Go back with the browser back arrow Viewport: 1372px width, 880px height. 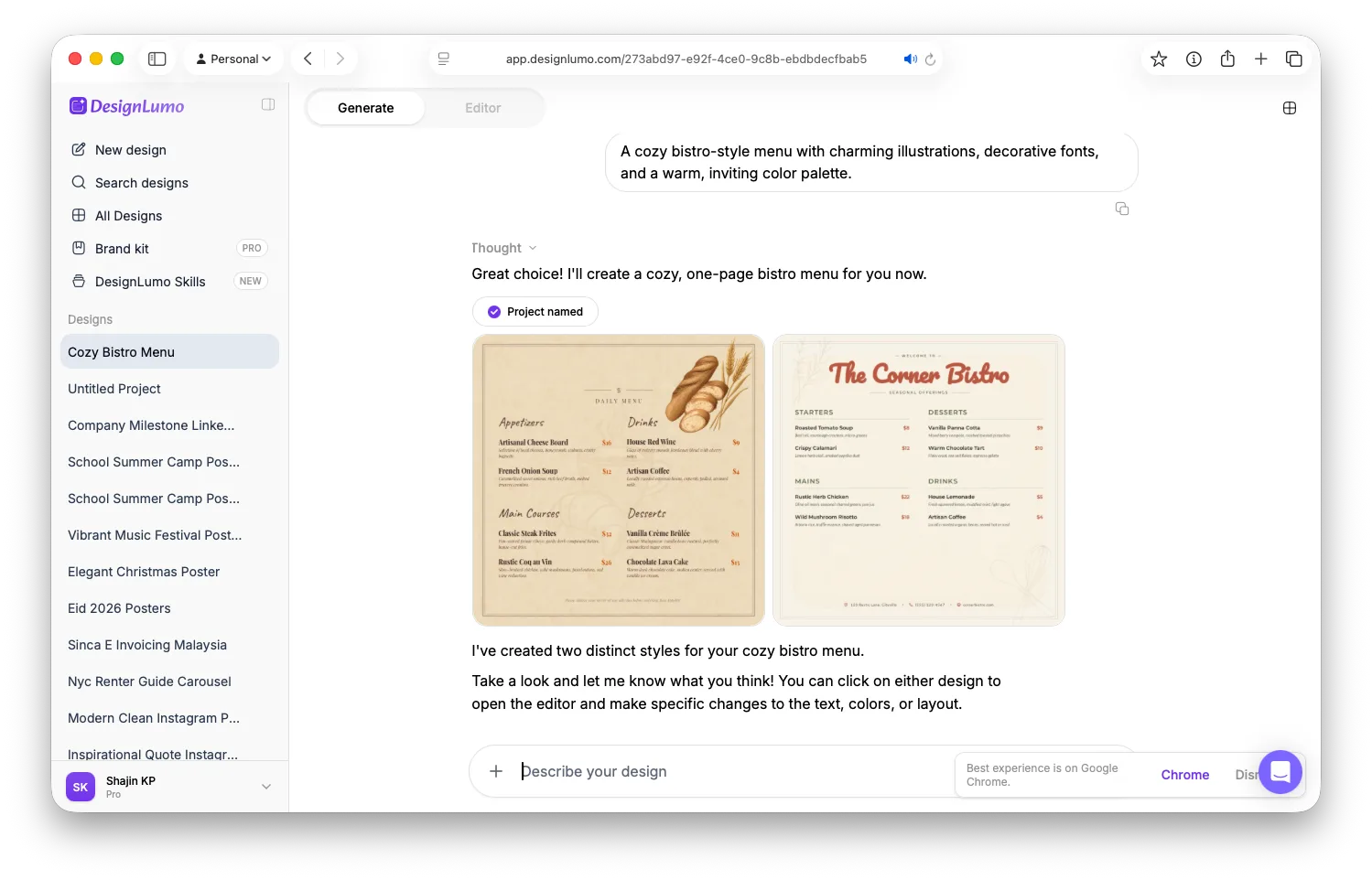(x=308, y=59)
